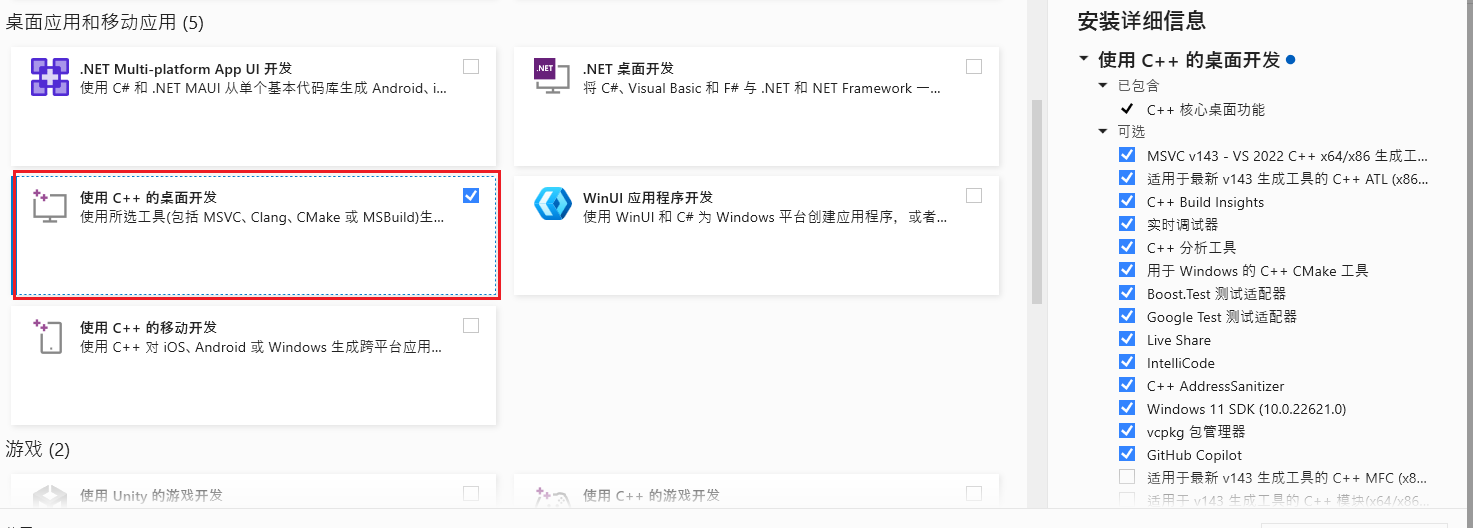Image resolution: width=1473 pixels, height=528 pixels.
Task: Uncheck MSVC v143 - VS 2022 C++ option
Action: (x=1127, y=155)
